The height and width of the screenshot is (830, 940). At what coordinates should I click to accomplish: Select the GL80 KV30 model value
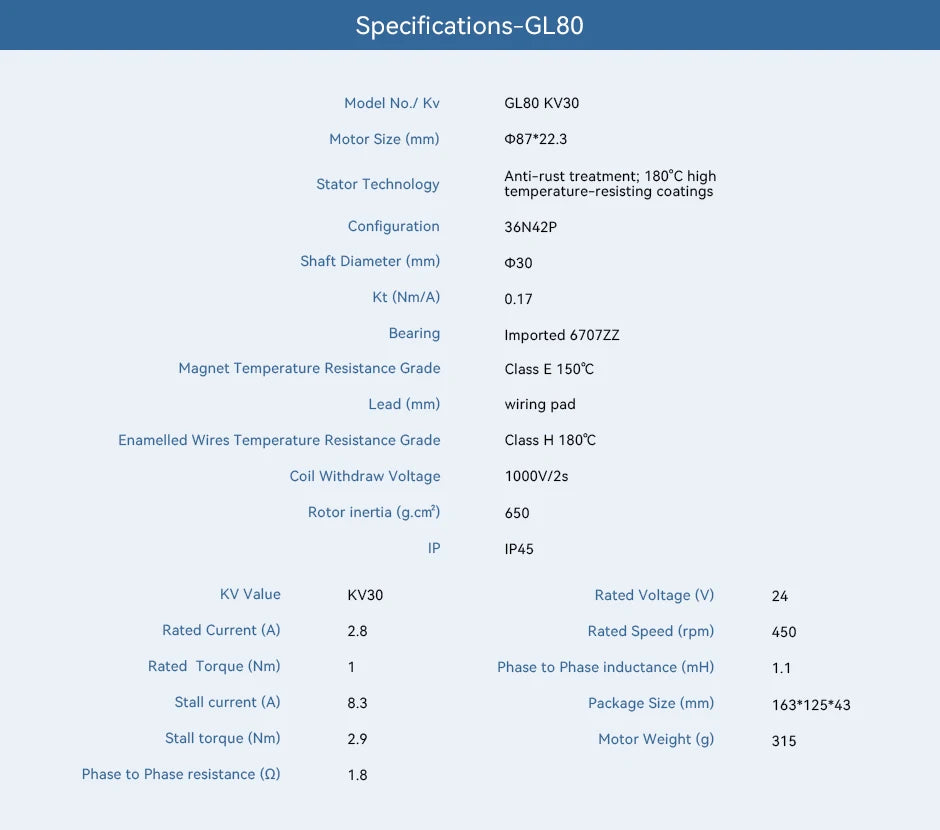click(541, 103)
